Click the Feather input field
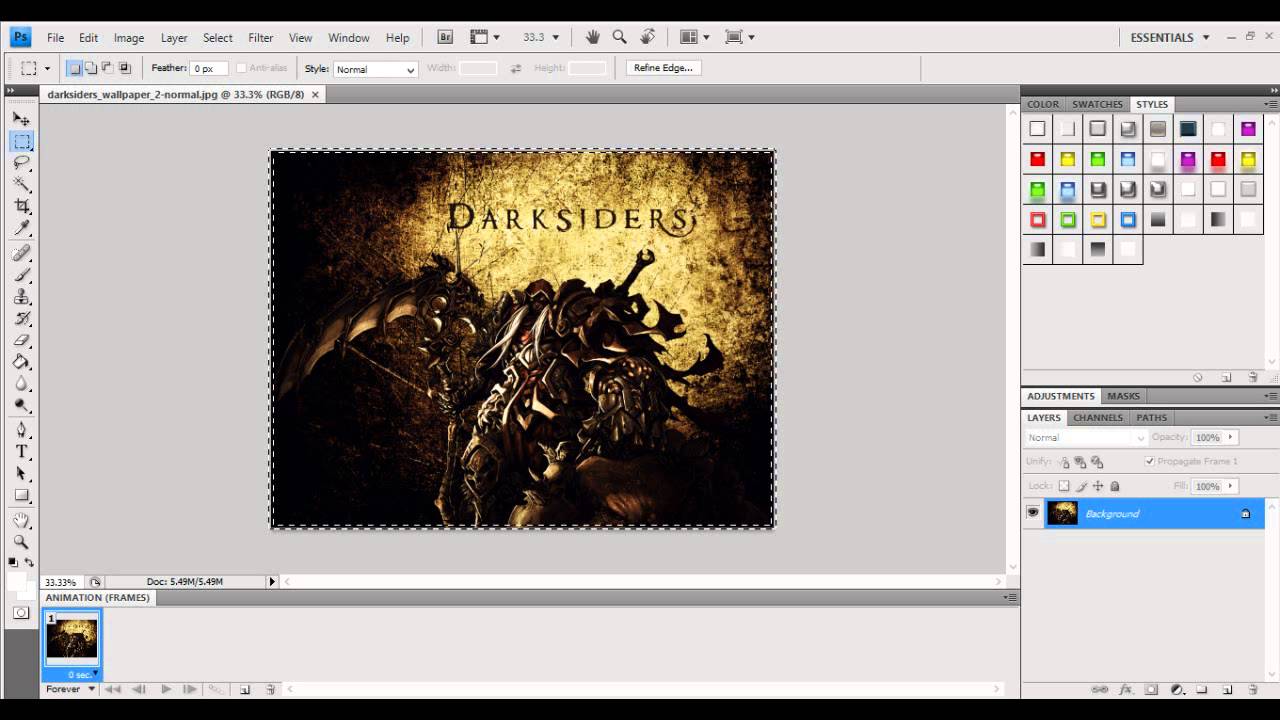 point(209,68)
